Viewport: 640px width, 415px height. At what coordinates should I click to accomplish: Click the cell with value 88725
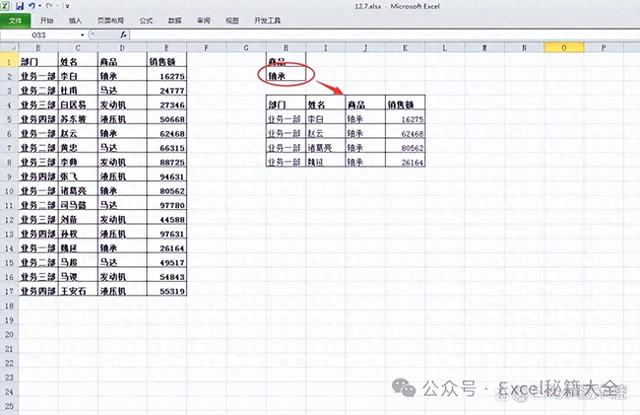click(x=167, y=162)
